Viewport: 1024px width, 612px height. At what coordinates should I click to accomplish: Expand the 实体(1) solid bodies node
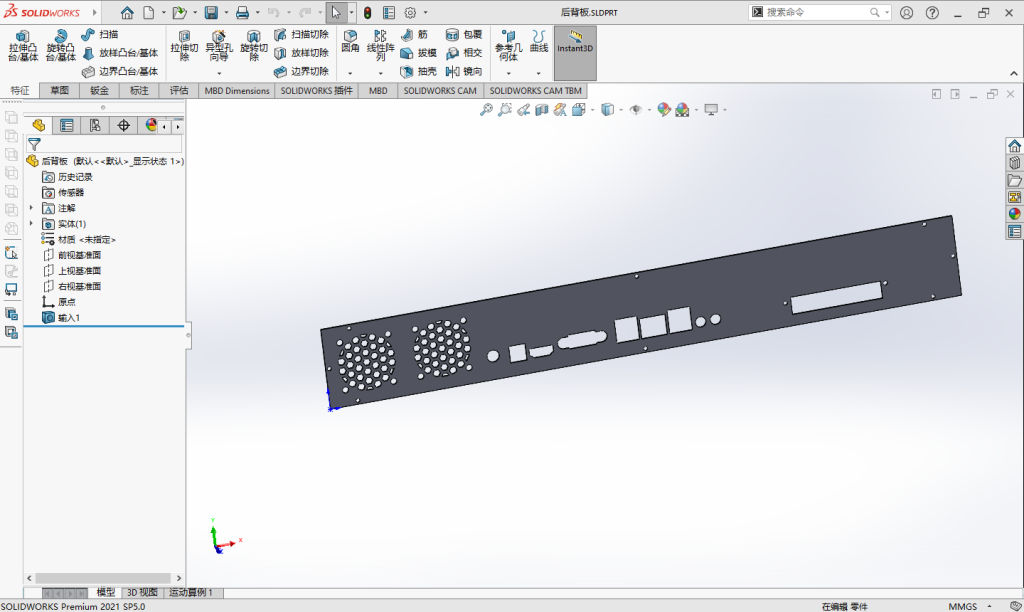pyautogui.click(x=32, y=224)
